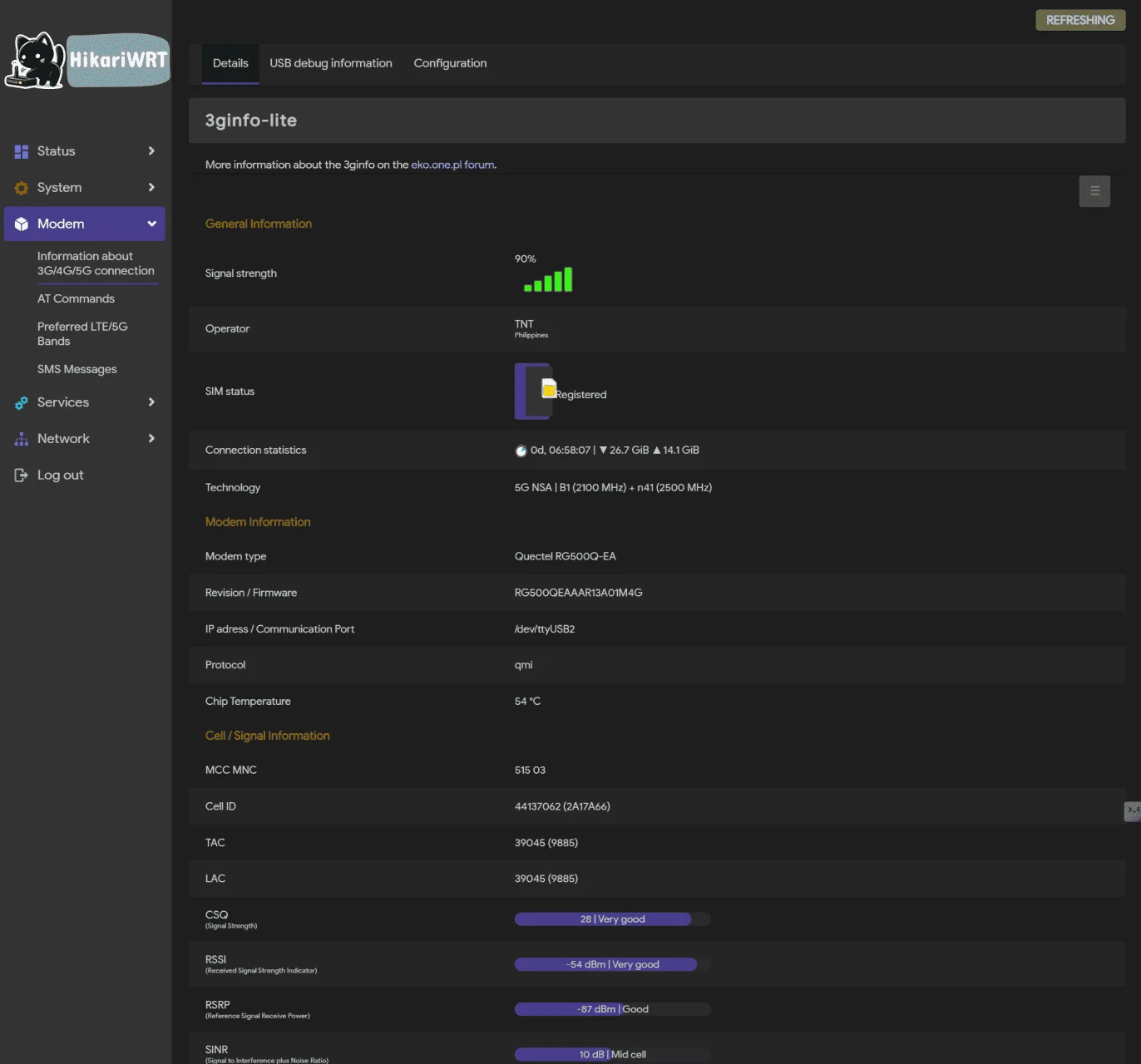Click the LAC row 39045 (9885) value
Image resolution: width=1141 pixels, height=1064 pixels.
click(x=546, y=879)
